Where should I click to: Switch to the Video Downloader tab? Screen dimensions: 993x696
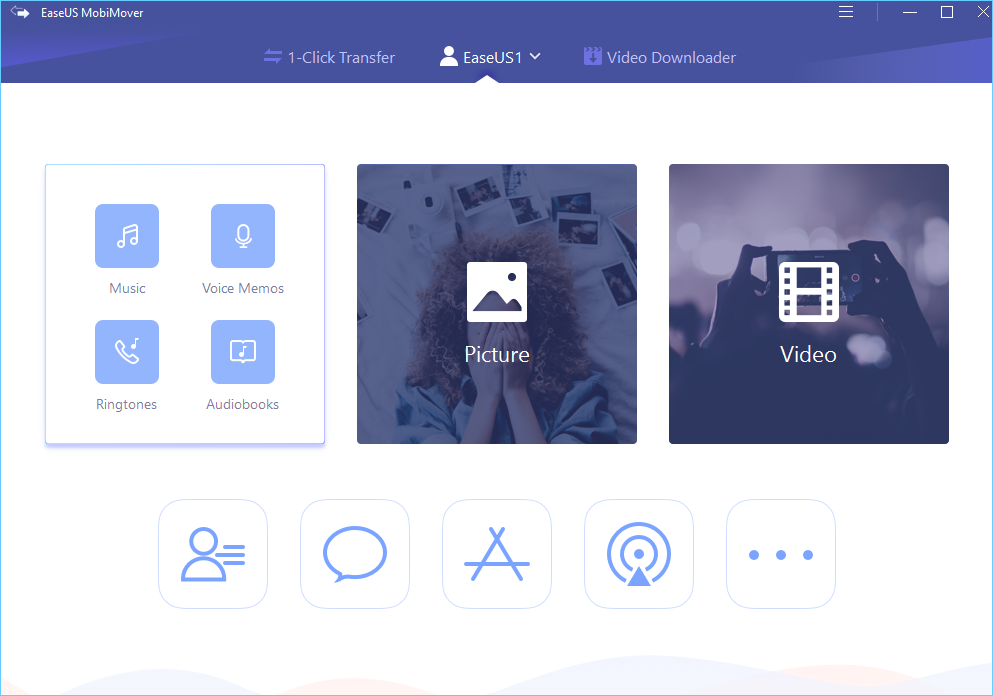tap(660, 57)
